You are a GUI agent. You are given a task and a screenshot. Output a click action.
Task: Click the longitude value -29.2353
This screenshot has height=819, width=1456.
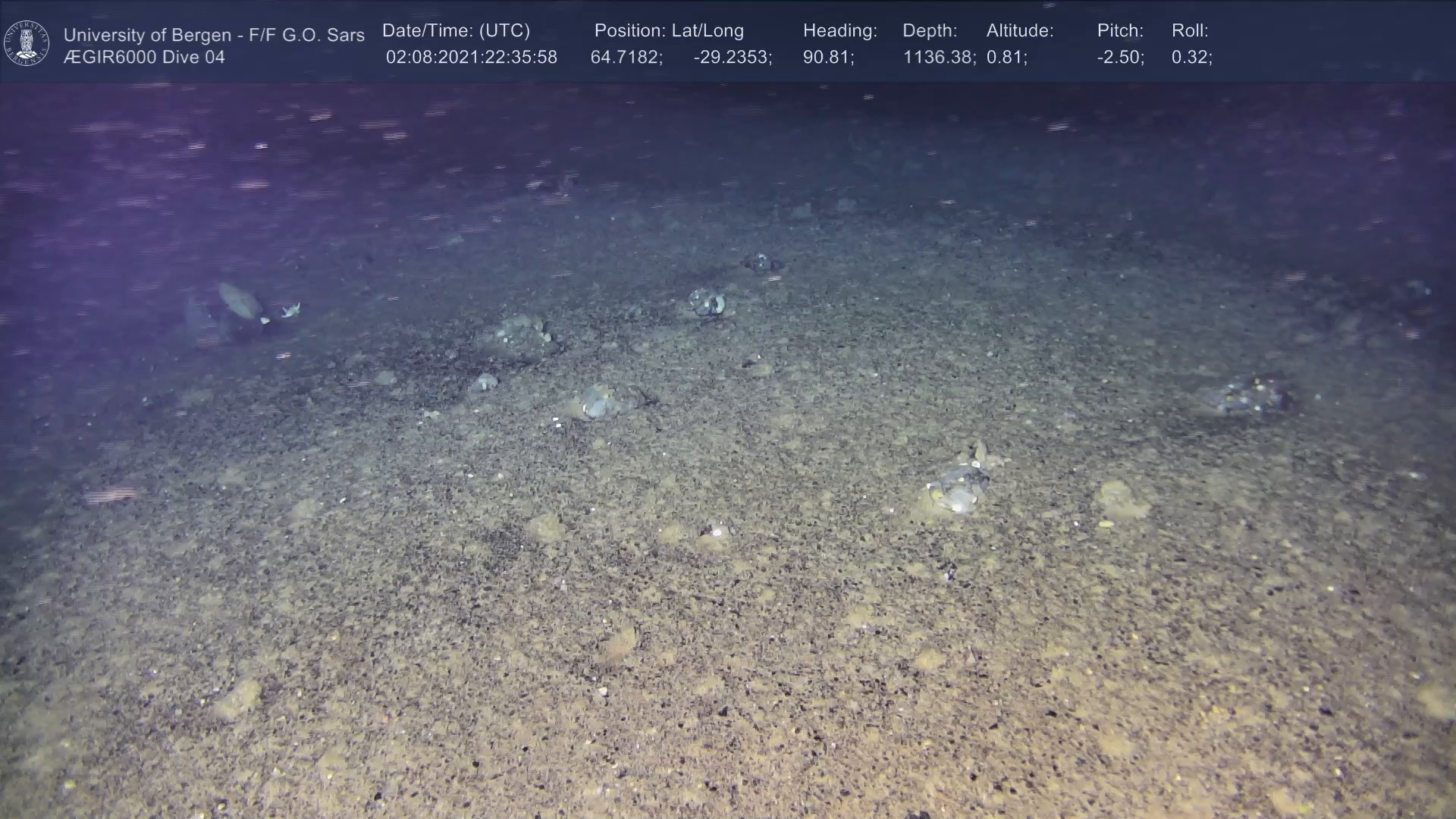click(x=733, y=58)
